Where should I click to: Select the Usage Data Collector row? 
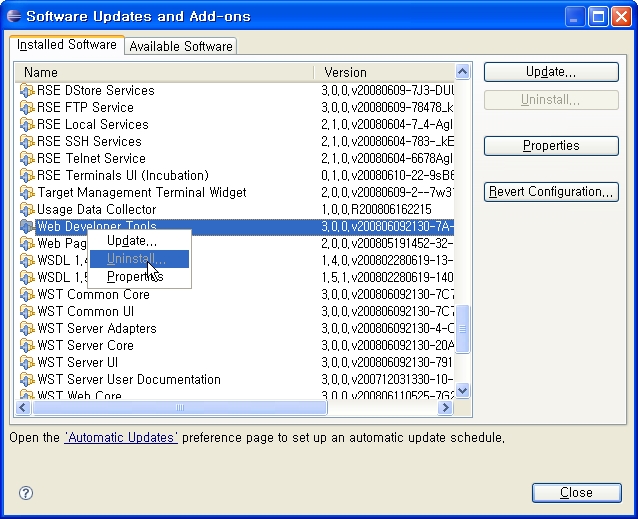(x=235, y=209)
